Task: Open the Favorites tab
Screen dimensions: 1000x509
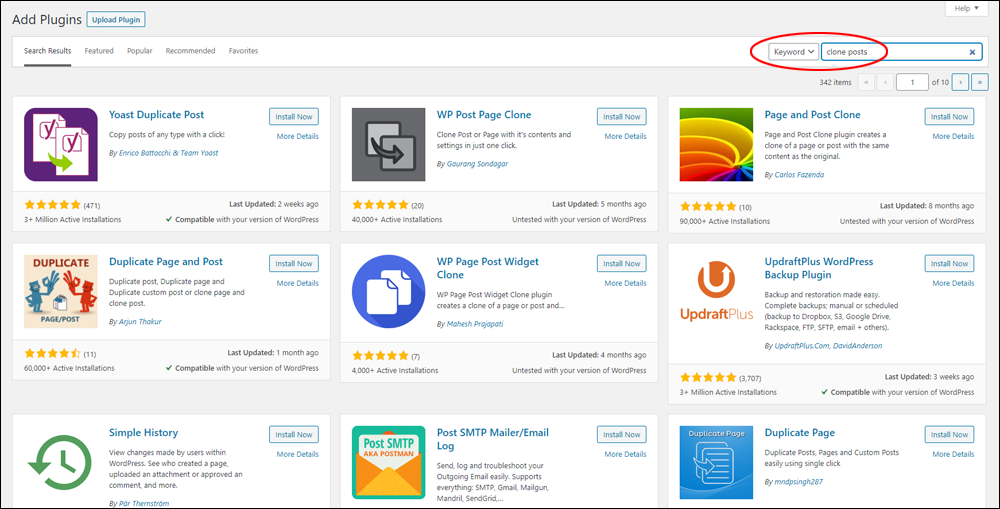Action: pos(244,51)
